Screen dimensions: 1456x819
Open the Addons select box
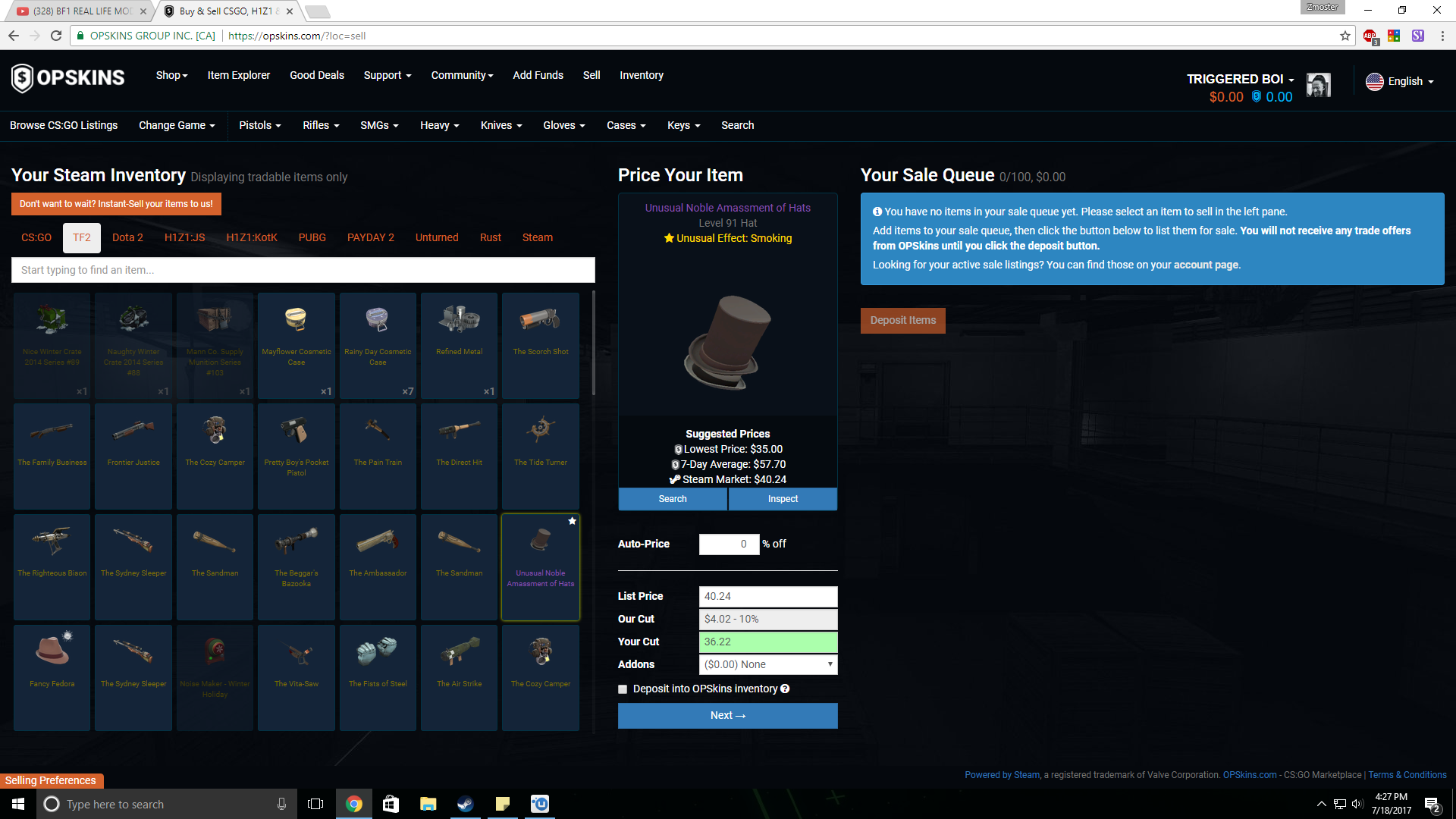768,664
